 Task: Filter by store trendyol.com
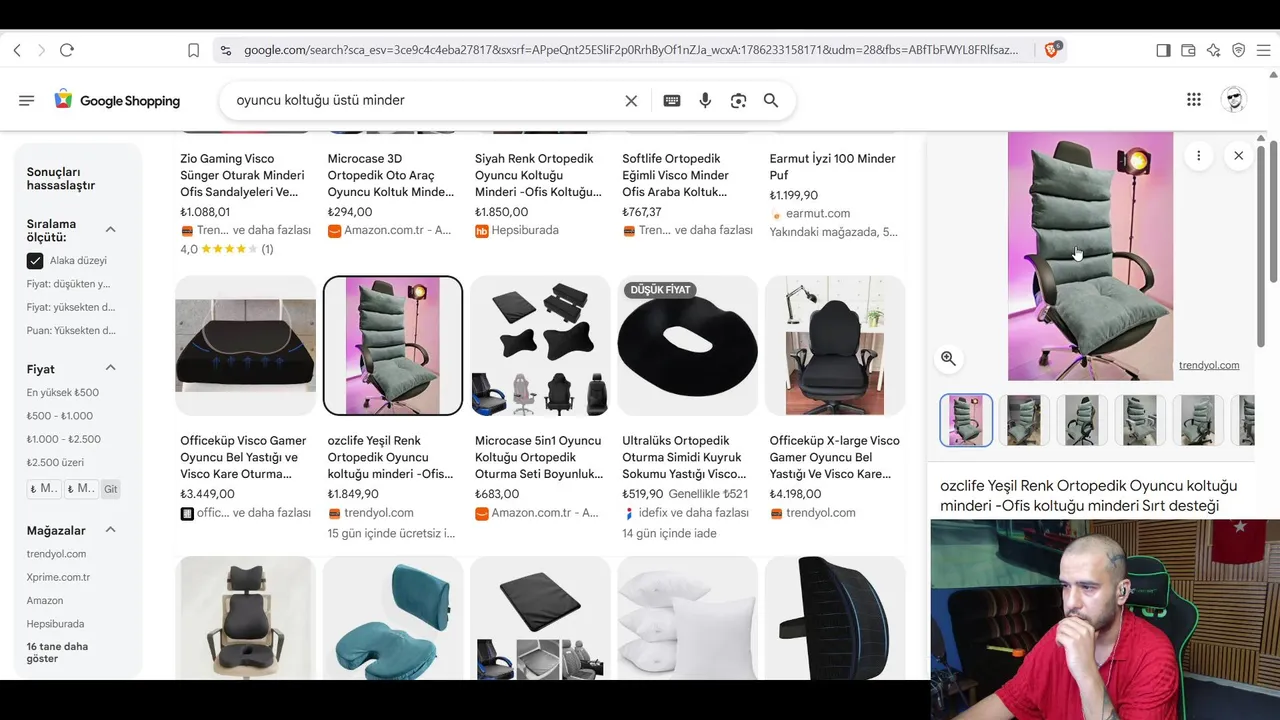tap(56, 554)
